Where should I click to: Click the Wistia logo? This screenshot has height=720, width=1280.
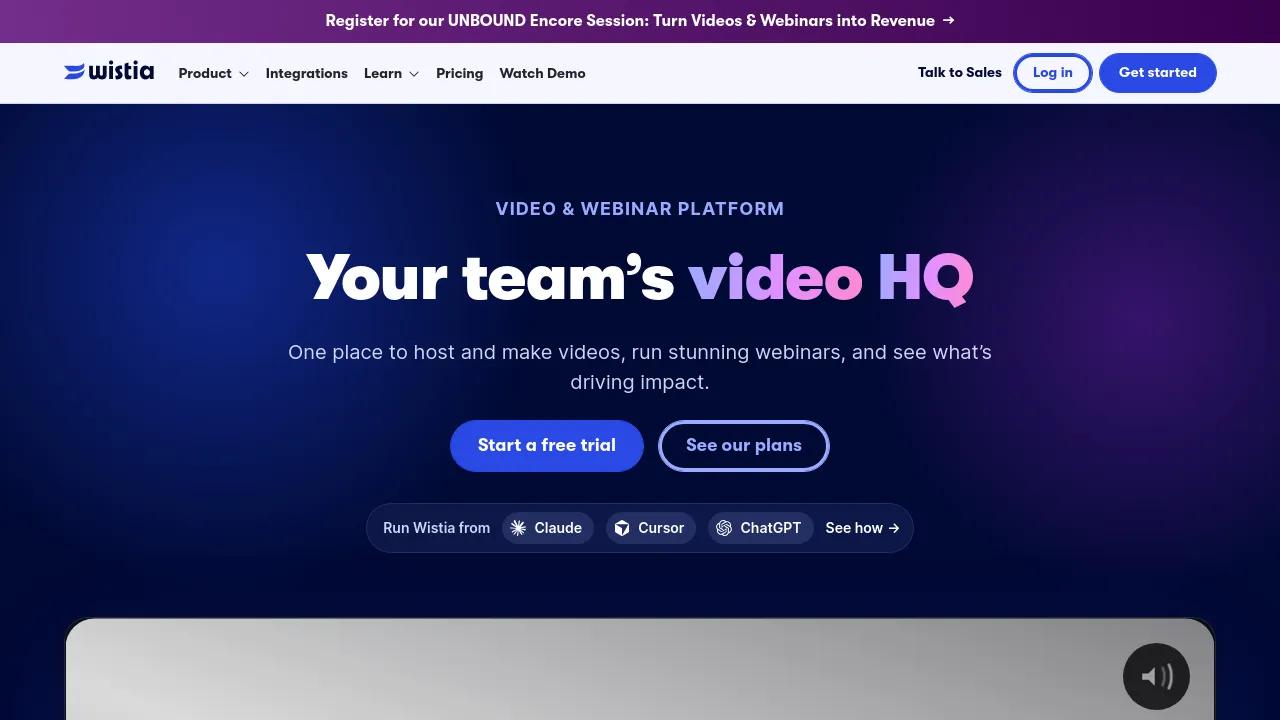pos(109,72)
